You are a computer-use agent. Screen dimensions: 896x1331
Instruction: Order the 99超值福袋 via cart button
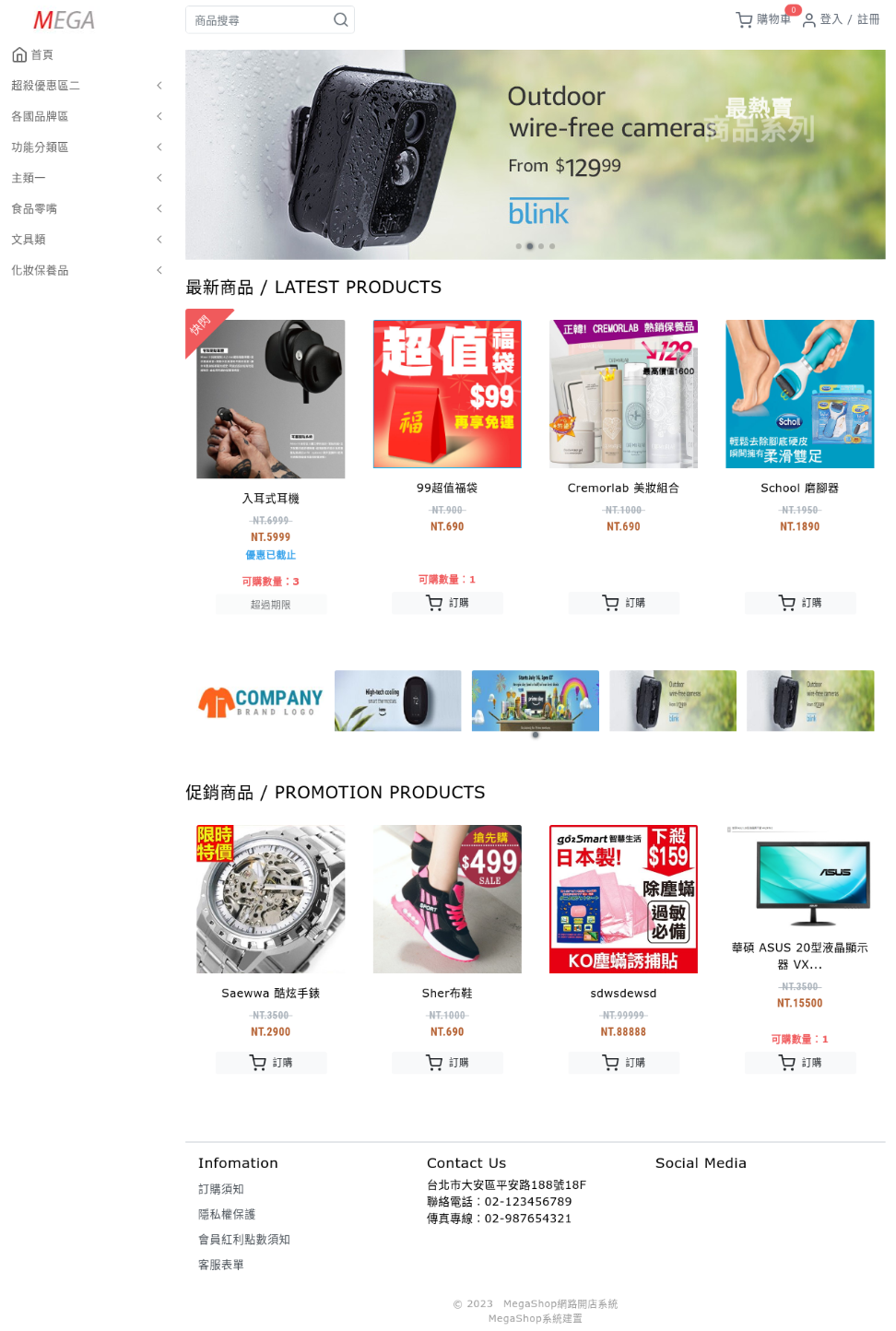tap(447, 603)
